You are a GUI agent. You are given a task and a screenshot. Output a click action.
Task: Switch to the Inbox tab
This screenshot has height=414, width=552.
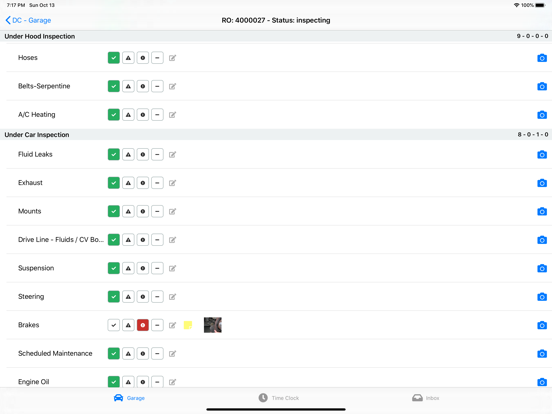click(426, 398)
